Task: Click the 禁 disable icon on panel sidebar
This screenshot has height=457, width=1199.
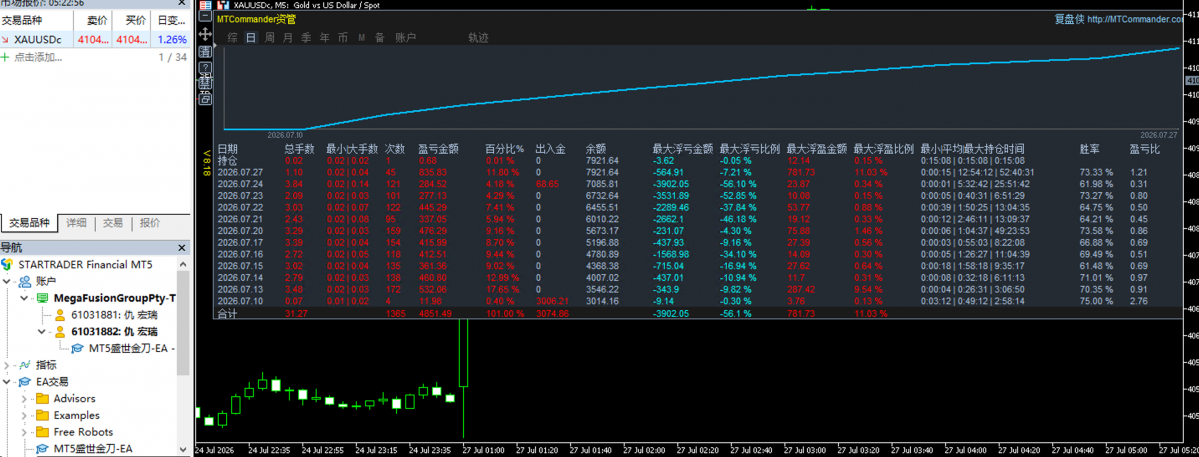Action: tap(205, 83)
